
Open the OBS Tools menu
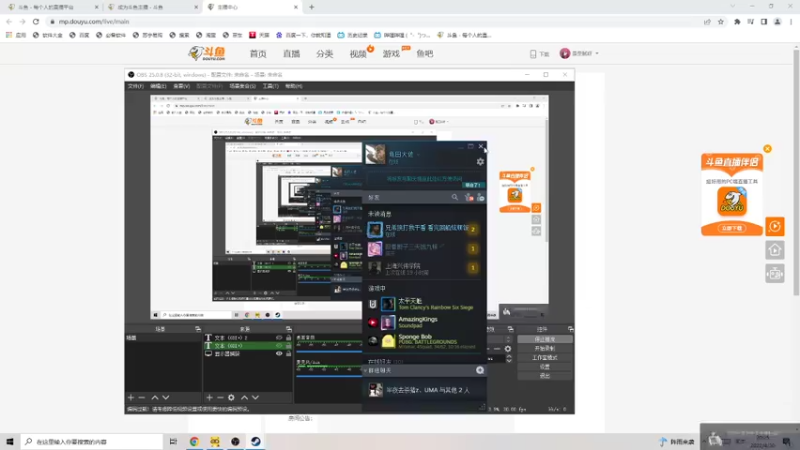270,86
